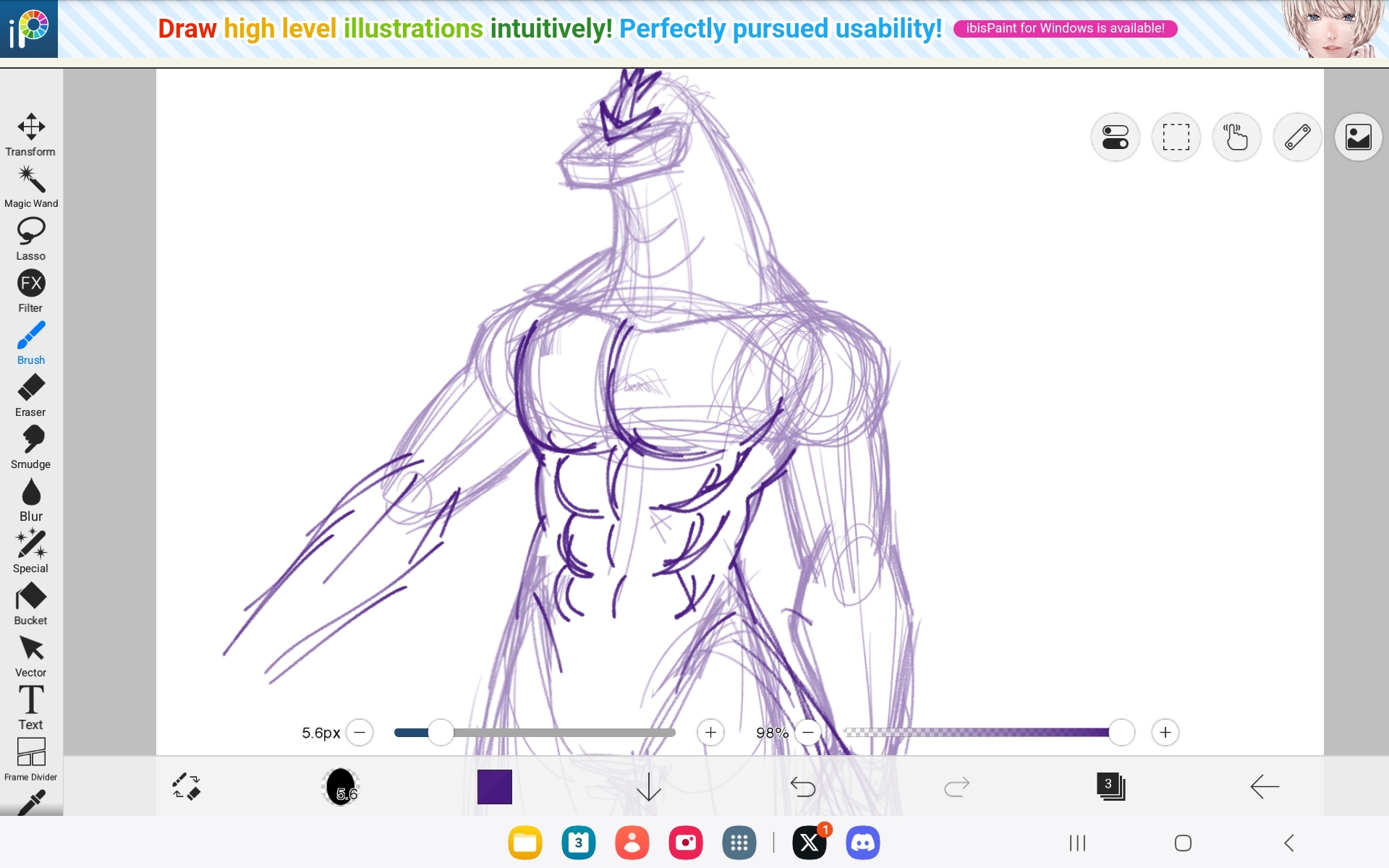
Task: Open the ruler tool button
Action: click(x=1297, y=137)
